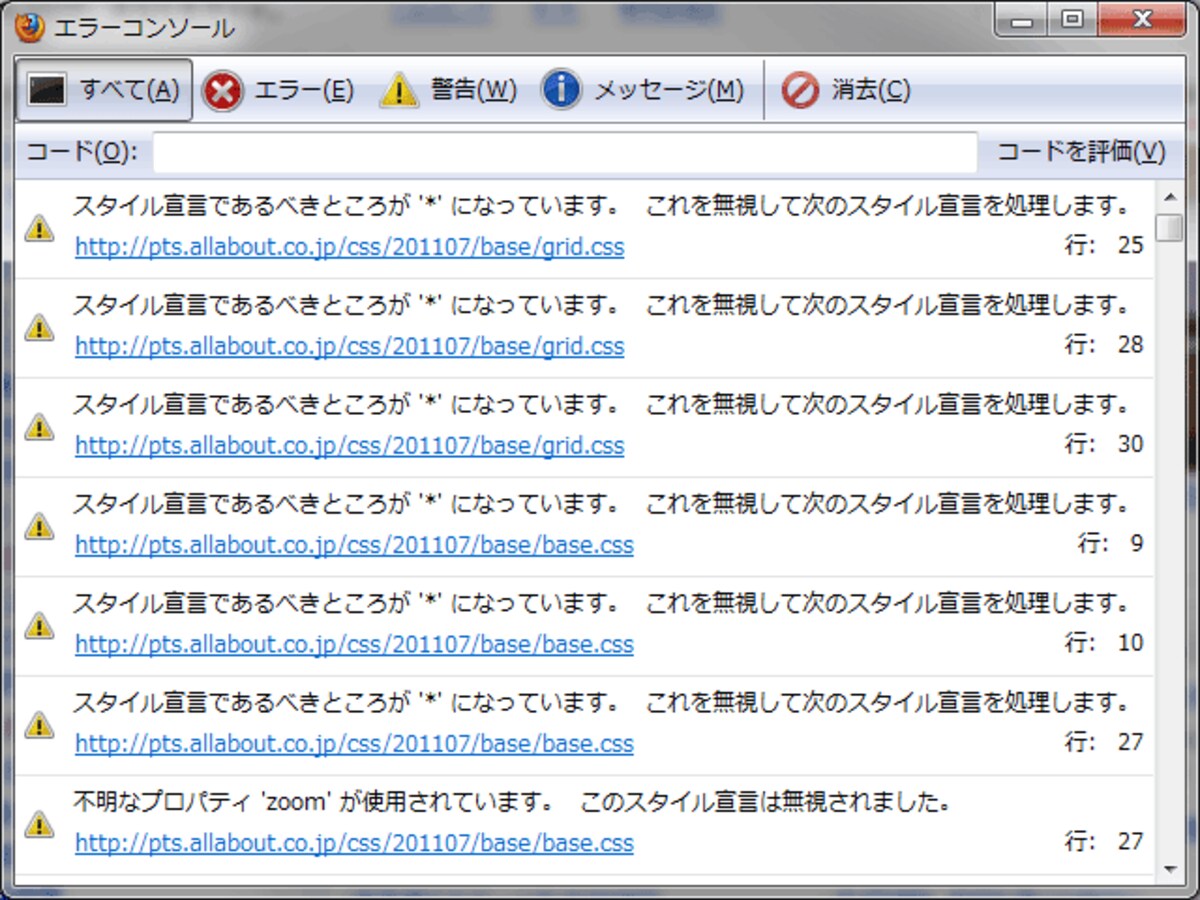Open base.css link under zoom property warning

pos(354,843)
